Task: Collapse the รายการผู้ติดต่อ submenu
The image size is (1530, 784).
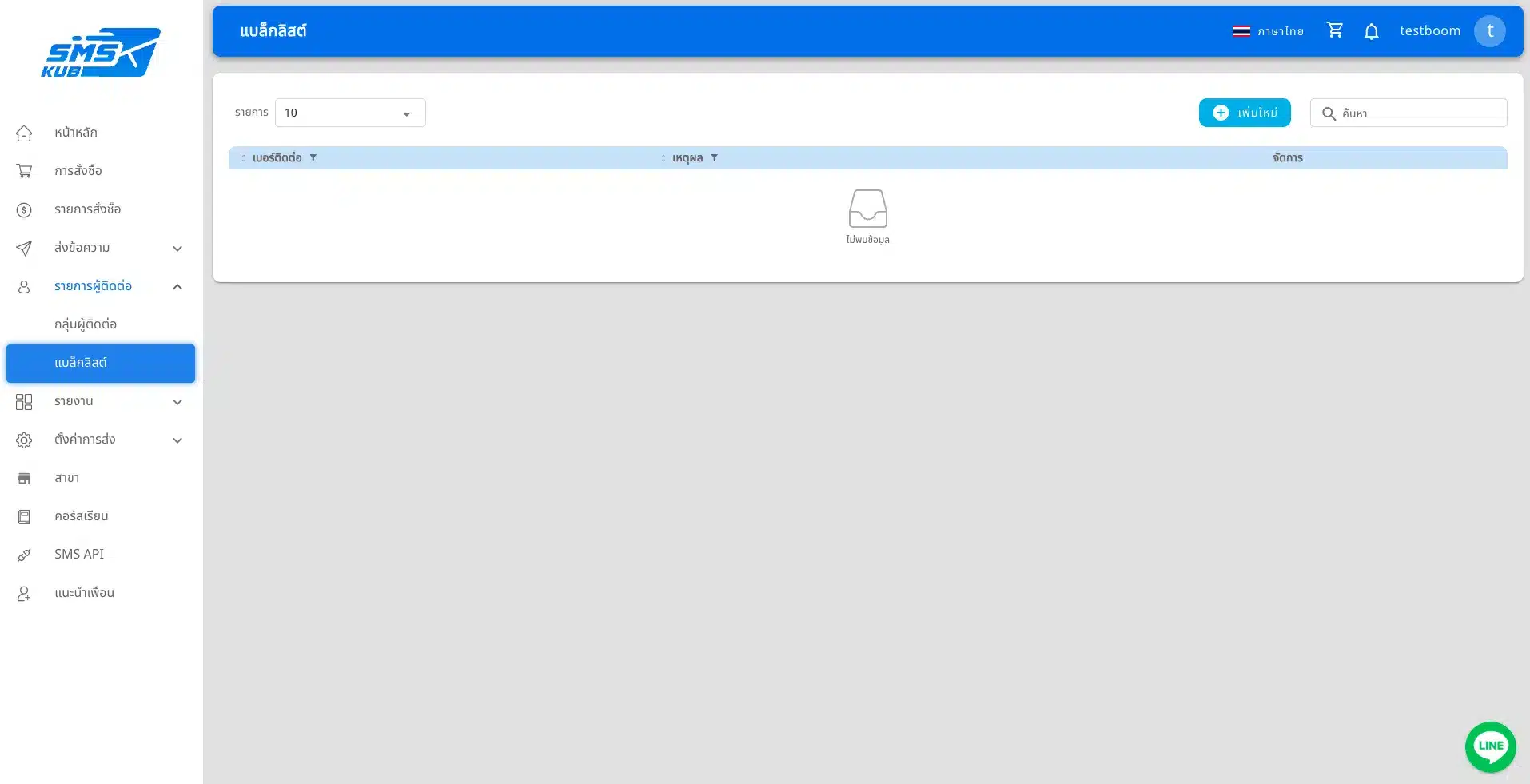Action: pyautogui.click(x=177, y=287)
